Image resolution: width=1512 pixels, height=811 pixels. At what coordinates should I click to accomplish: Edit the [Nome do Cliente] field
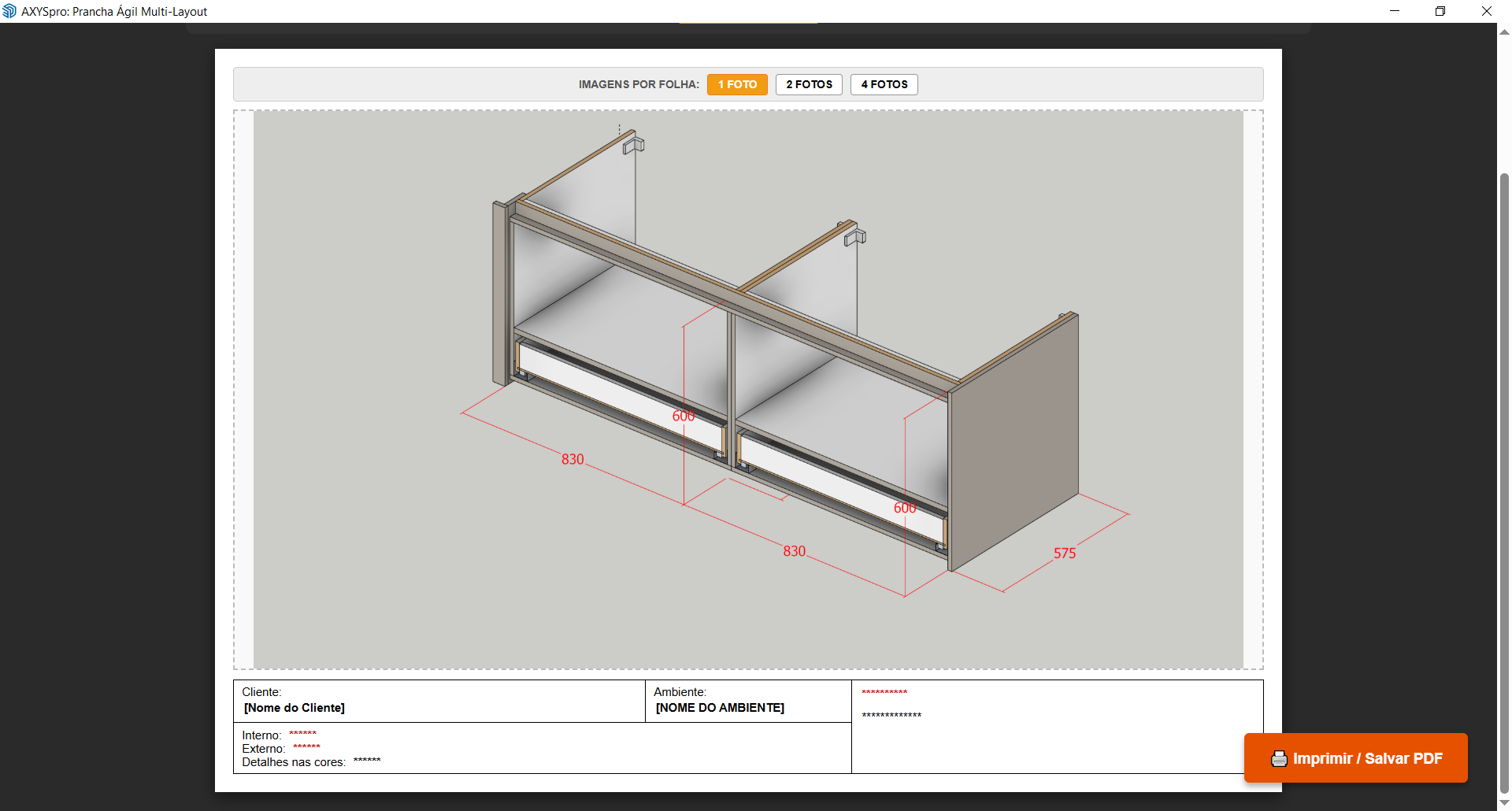click(x=295, y=708)
